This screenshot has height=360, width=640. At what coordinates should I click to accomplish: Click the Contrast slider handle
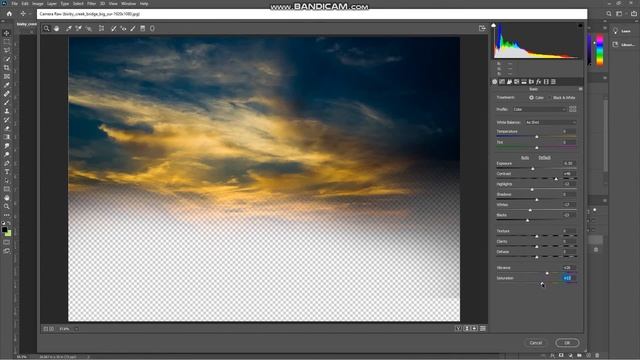(556, 179)
